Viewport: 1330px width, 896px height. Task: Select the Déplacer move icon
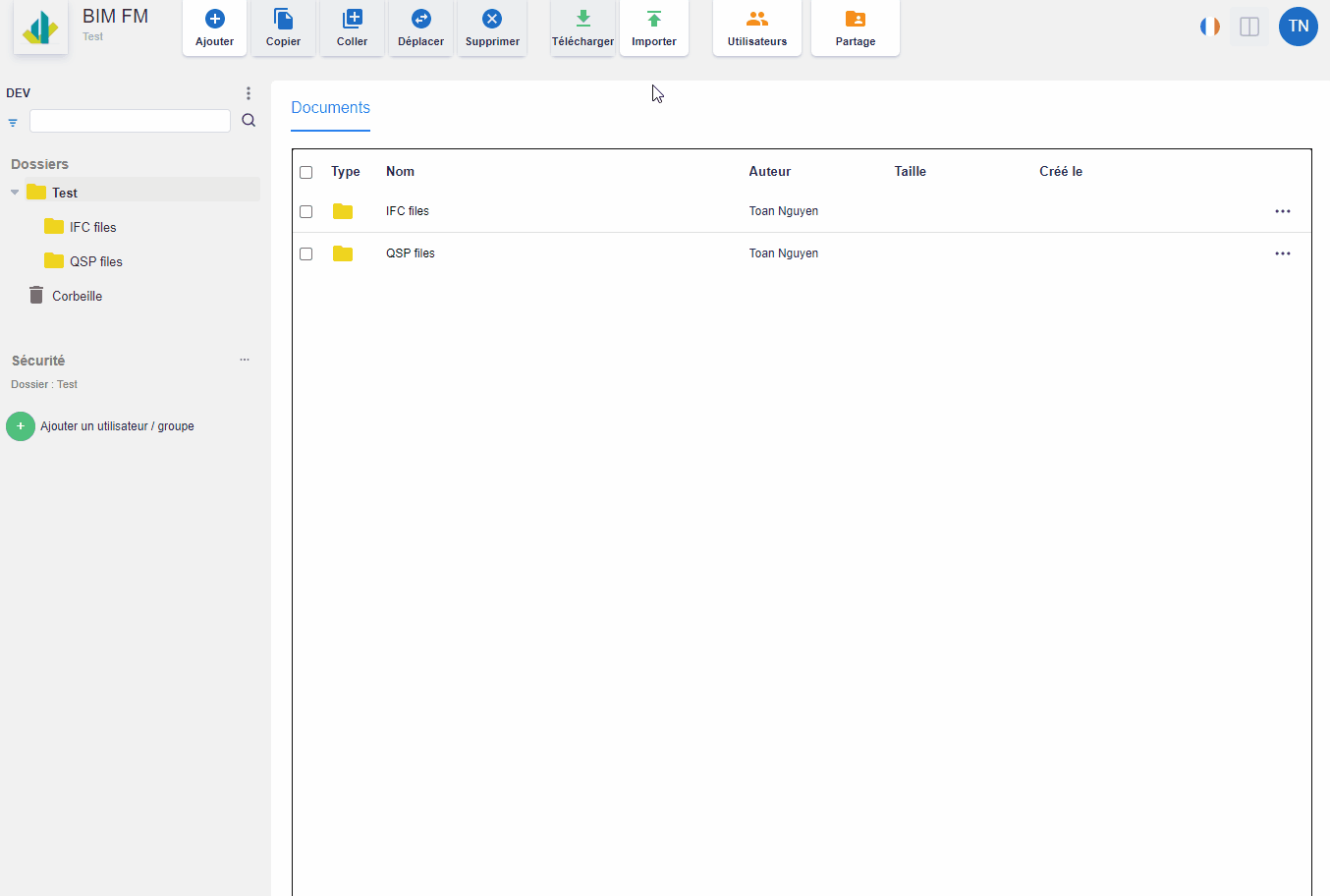tap(420, 20)
